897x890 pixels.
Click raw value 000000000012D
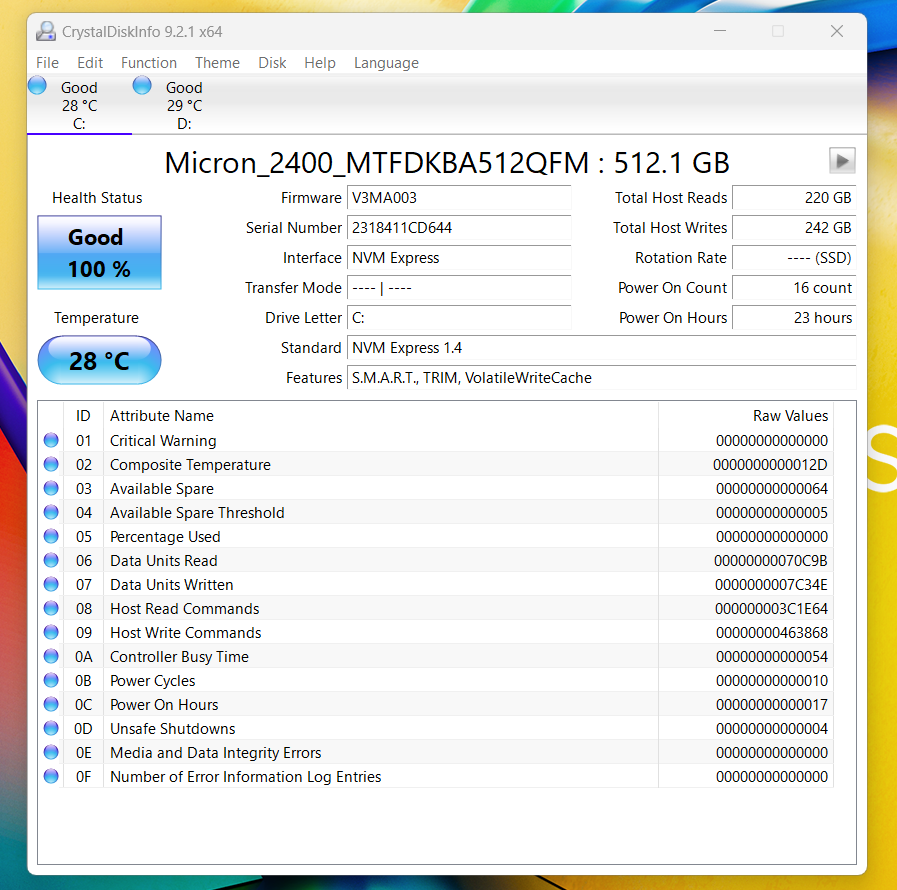(770, 464)
